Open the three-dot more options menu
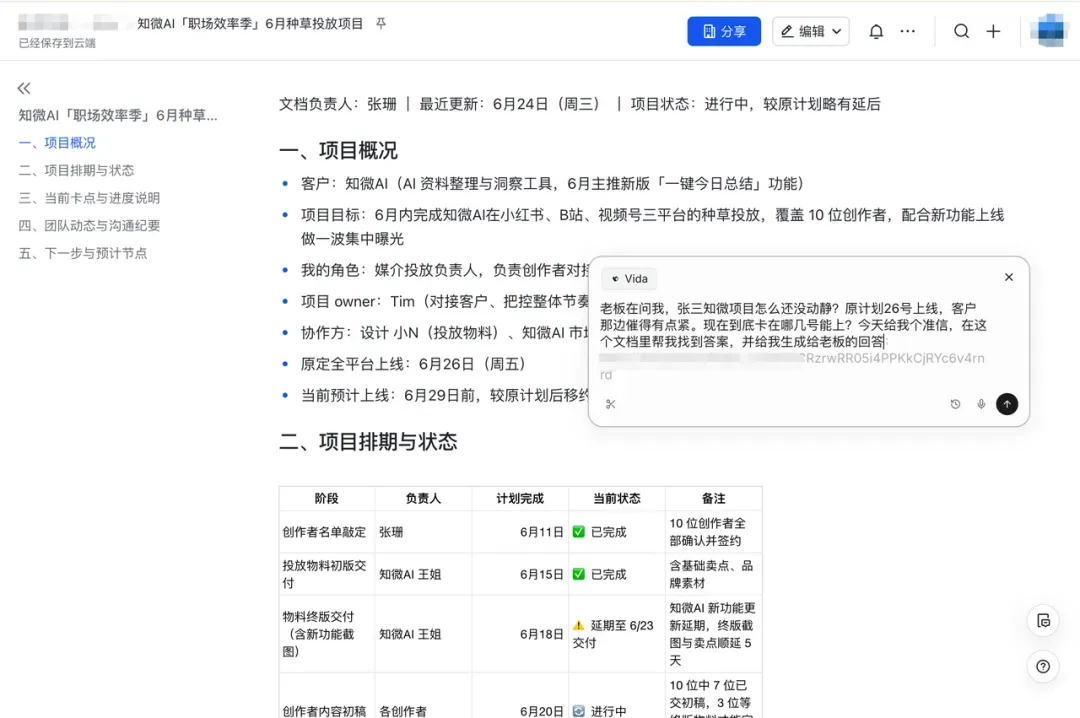The width and height of the screenshot is (1080, 718). 908,31
